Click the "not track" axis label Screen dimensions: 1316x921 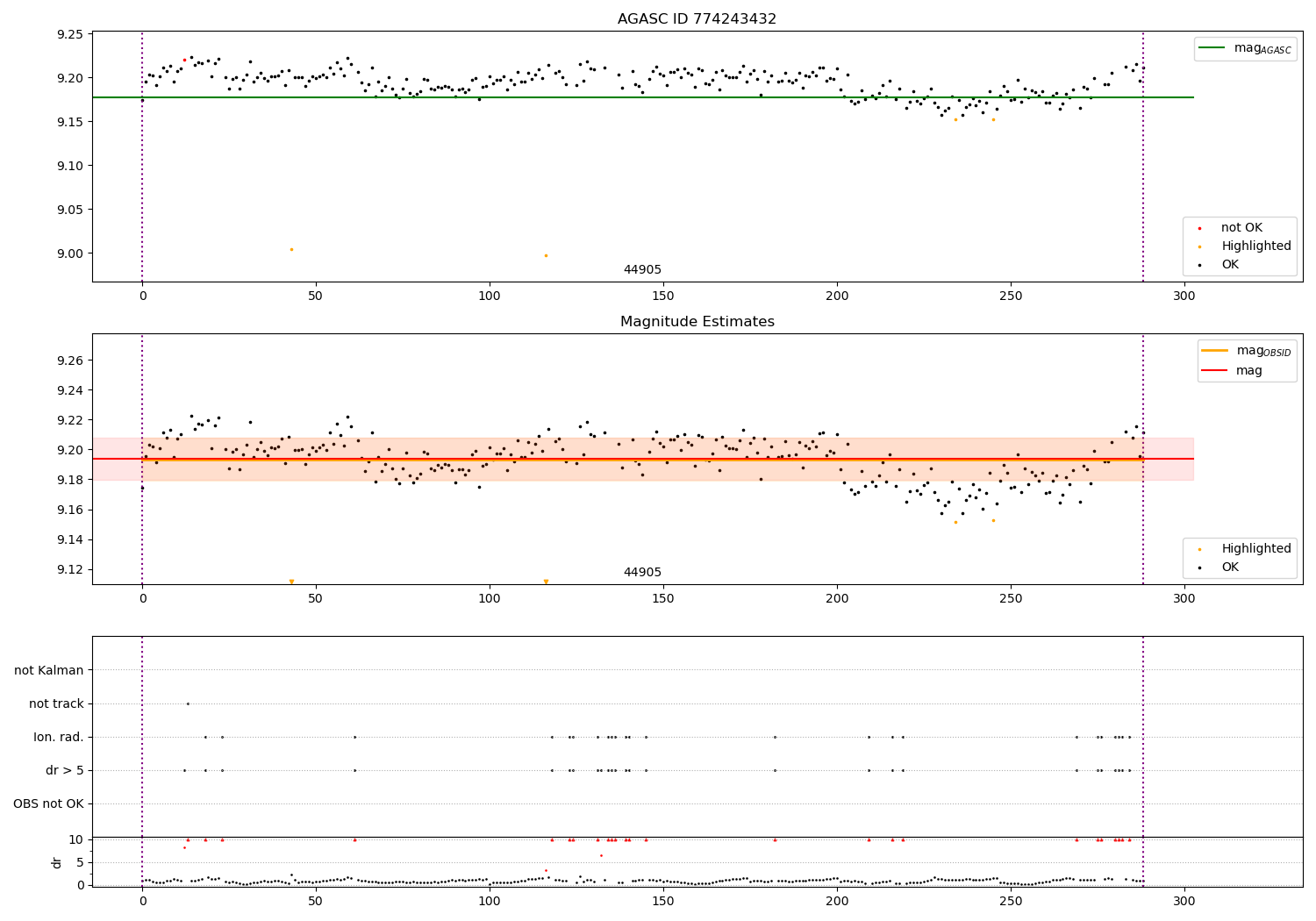pos(56,704)
